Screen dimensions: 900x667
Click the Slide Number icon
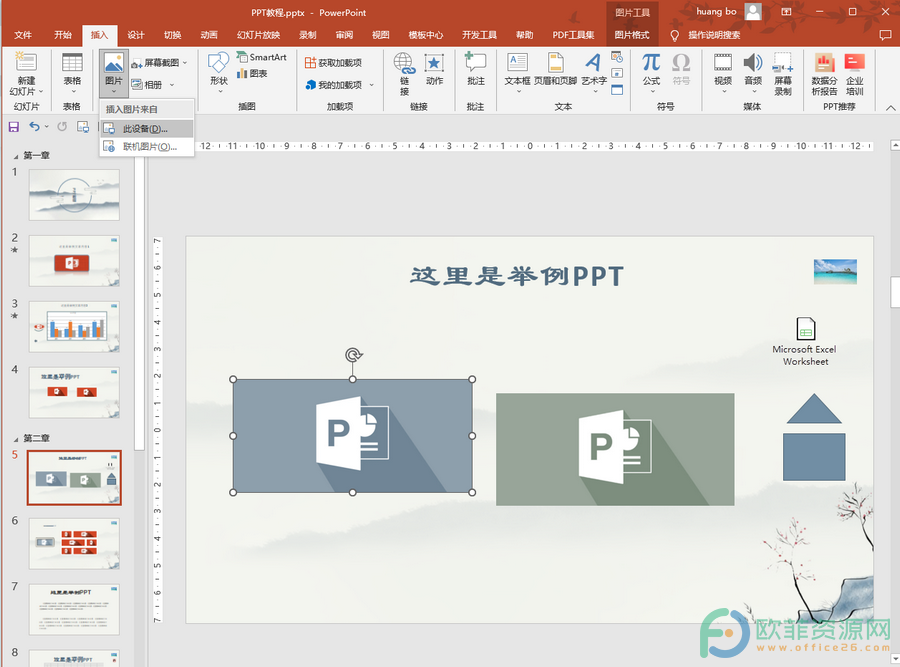tap(617, 73)
